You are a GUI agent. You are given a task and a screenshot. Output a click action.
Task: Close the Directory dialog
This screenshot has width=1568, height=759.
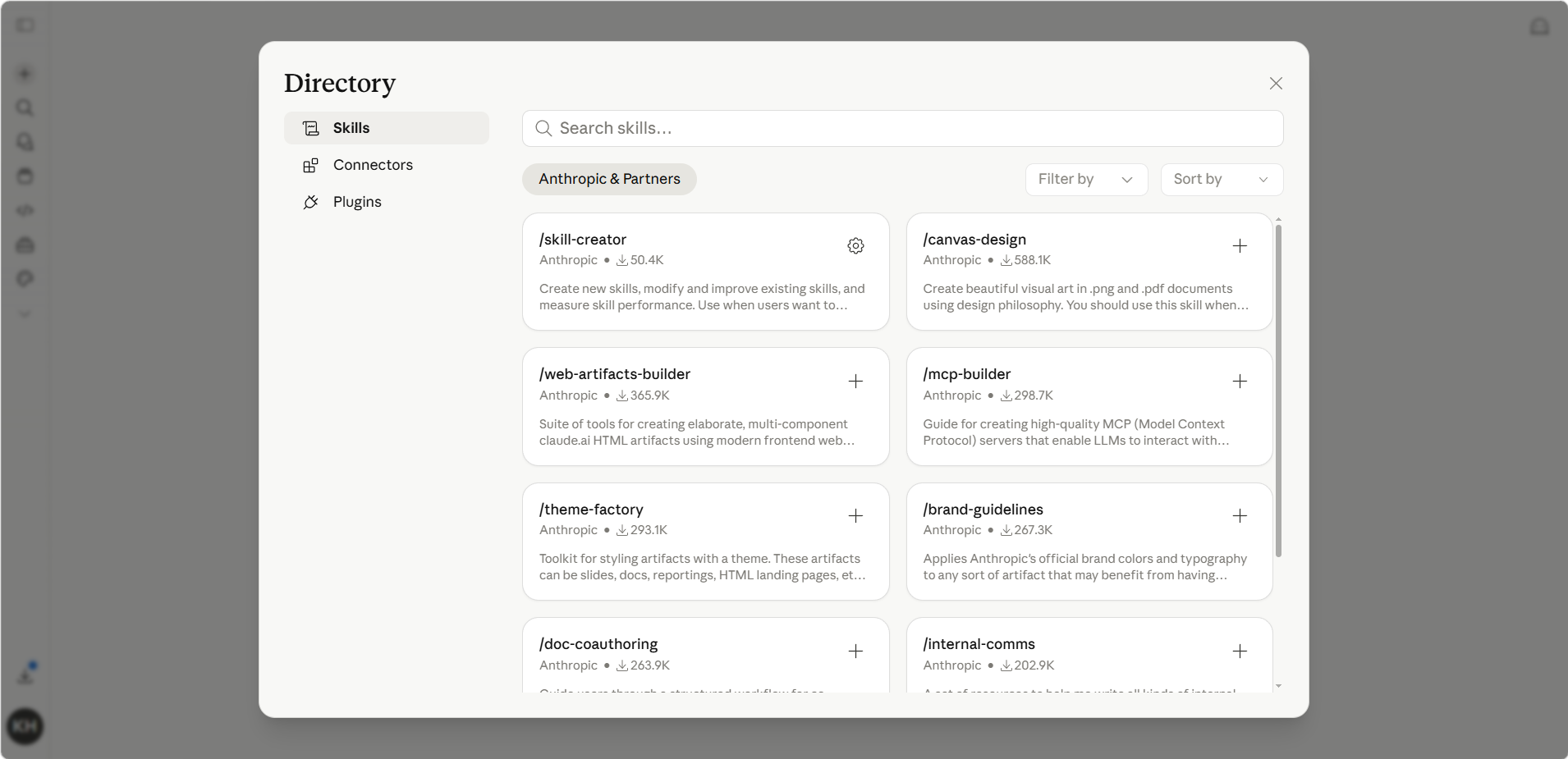click(1276, 84)
